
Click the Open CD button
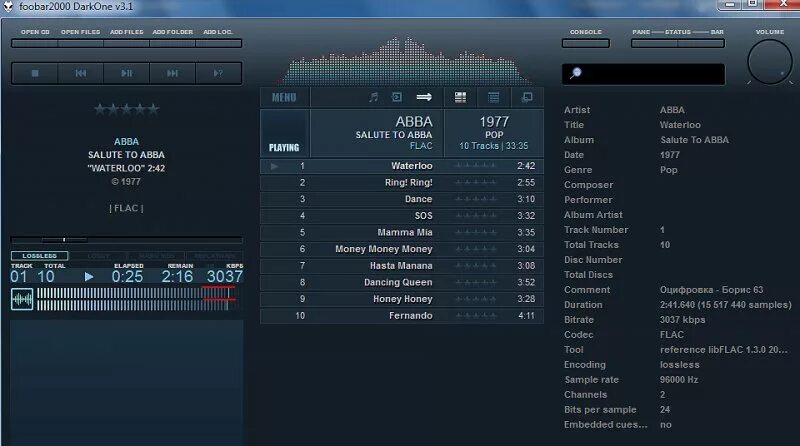coord(35,43)
